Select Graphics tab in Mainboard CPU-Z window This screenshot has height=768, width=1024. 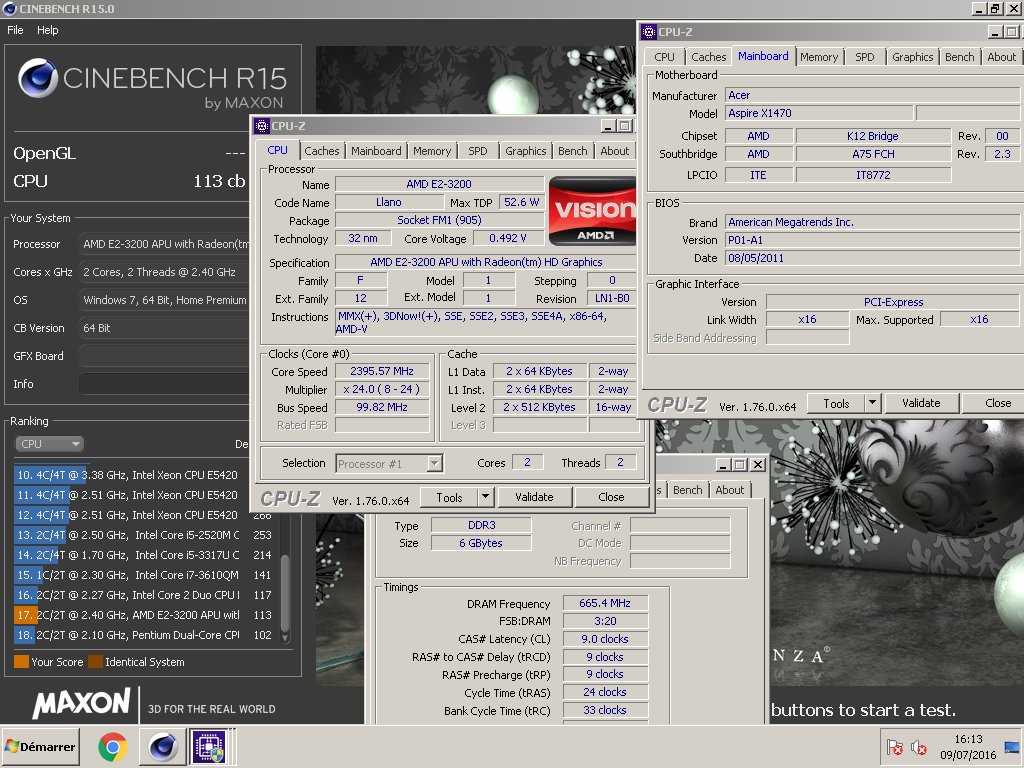point(912,57)
